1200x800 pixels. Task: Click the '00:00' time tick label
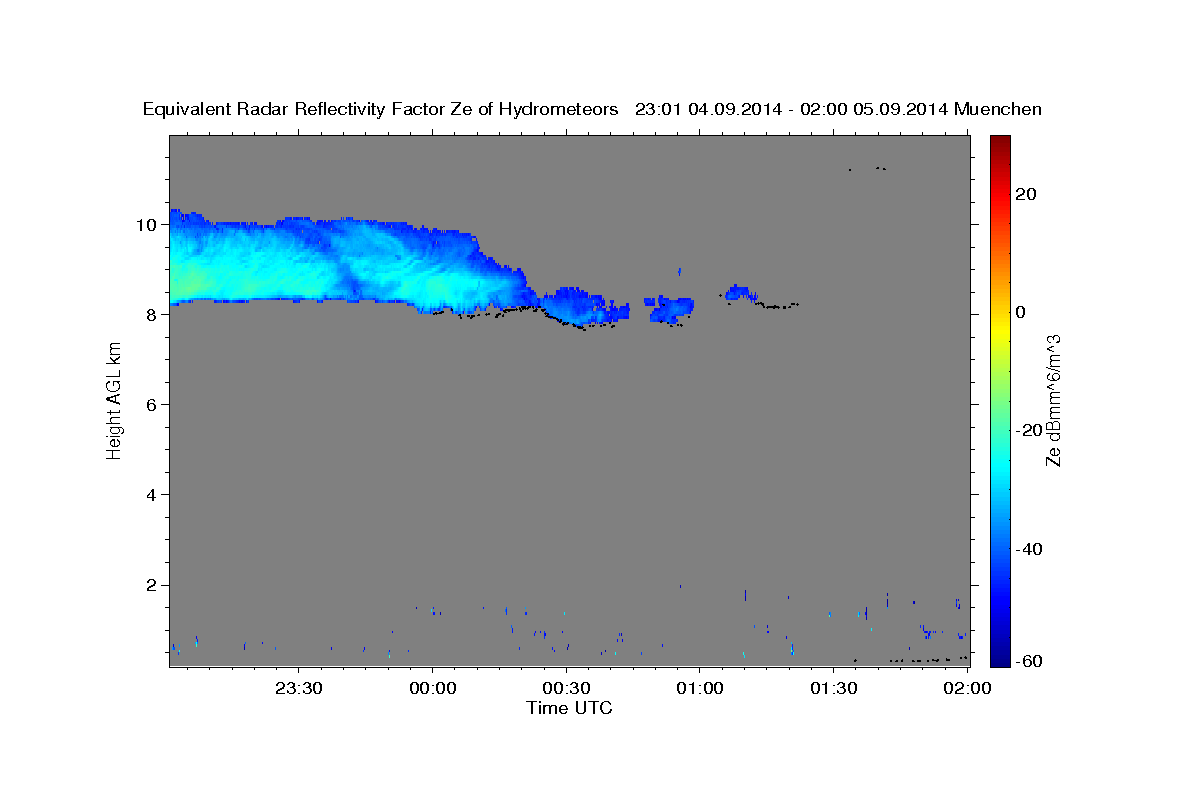[433, 688]
